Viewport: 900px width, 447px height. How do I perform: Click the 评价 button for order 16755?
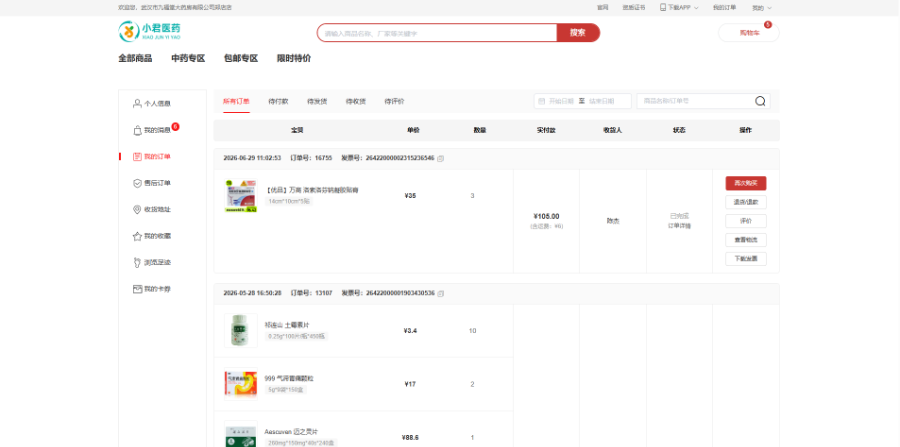(746, 221)
